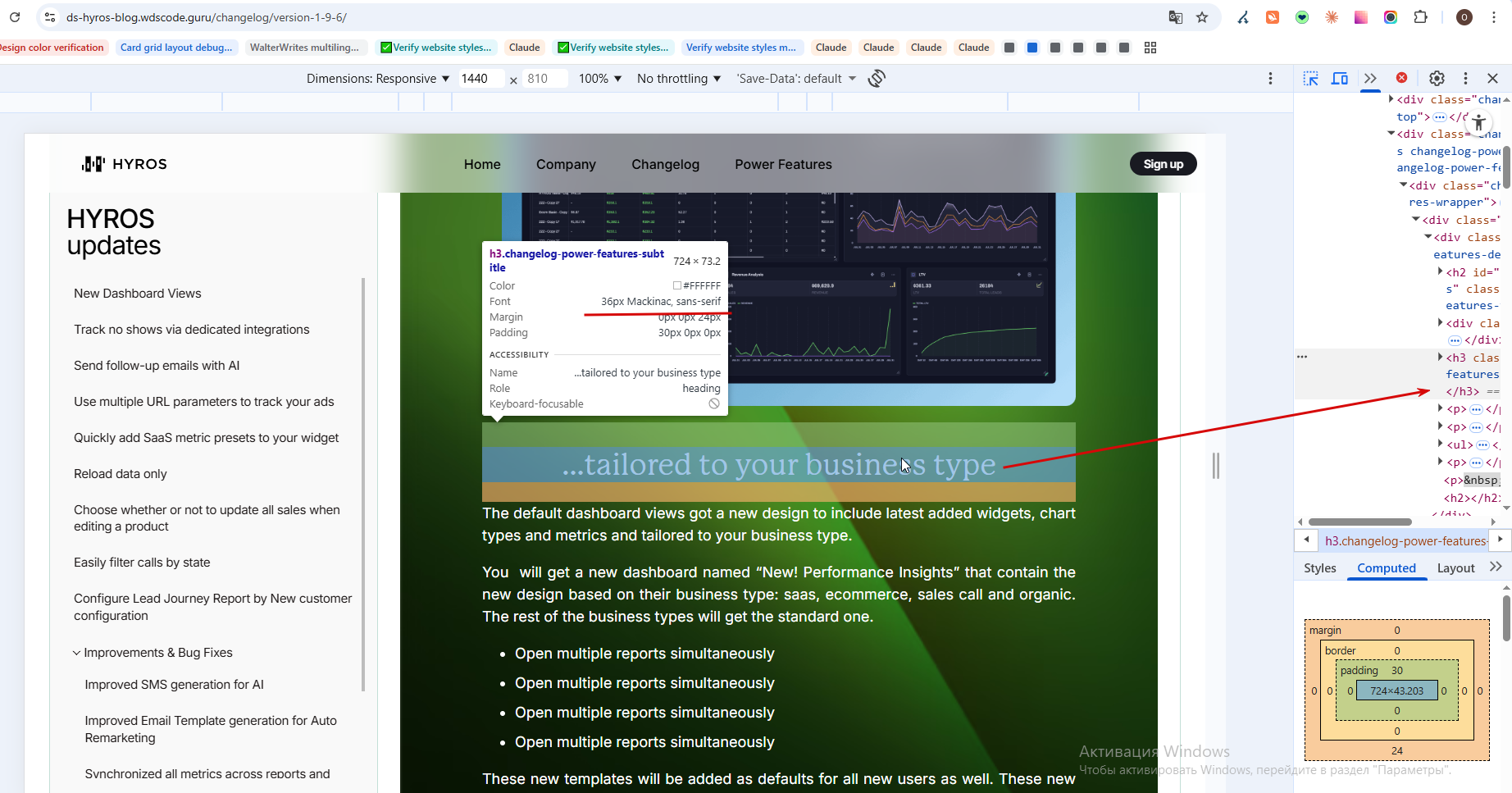Open the tab groups grid icon
Screen dimensions: 1512x793
[x=1150, y=48]
